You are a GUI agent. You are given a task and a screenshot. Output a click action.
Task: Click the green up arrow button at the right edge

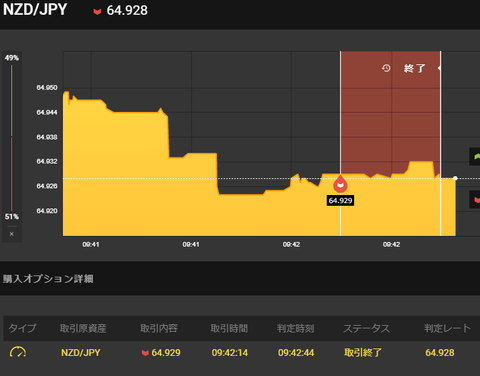[475, 156]
